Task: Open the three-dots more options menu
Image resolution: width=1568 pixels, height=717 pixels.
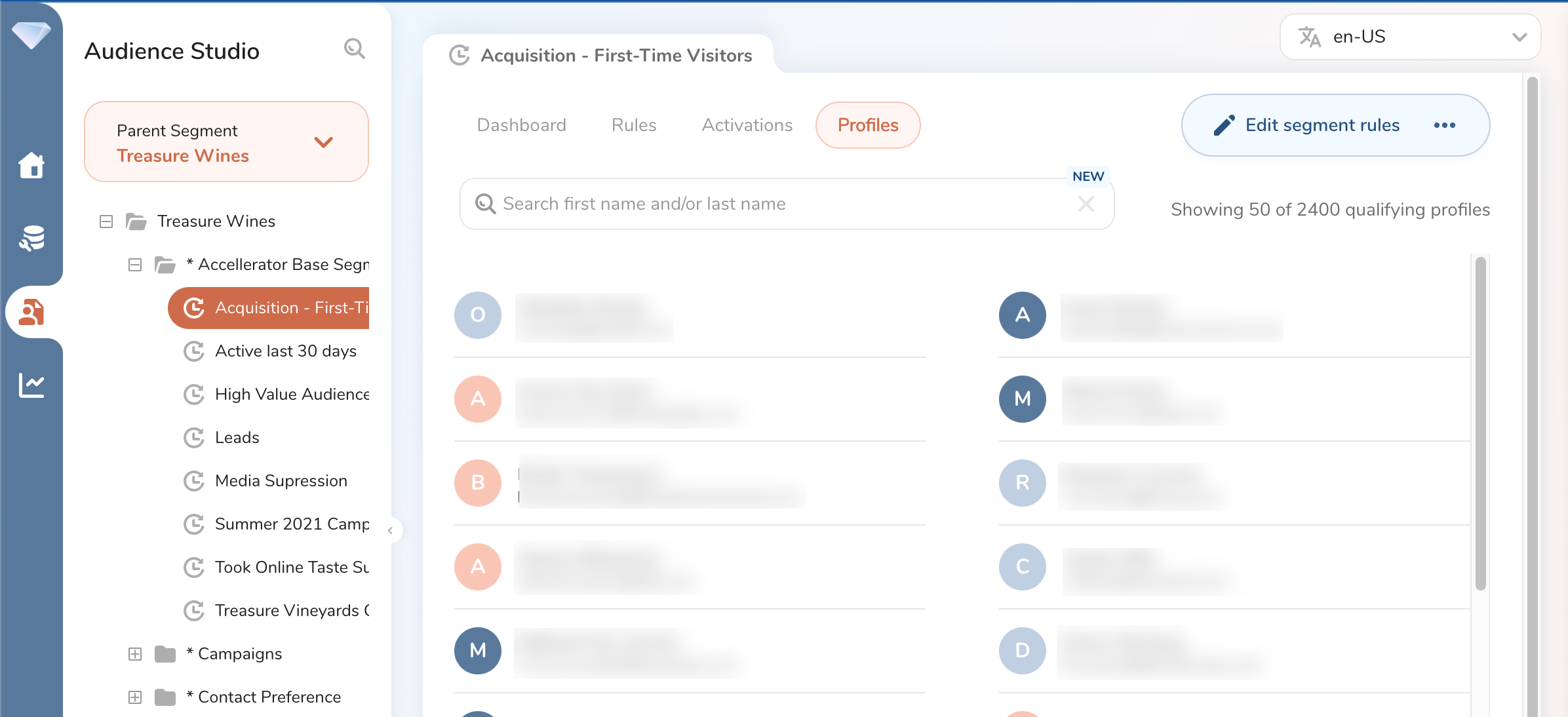Action: click(1444, 125)
